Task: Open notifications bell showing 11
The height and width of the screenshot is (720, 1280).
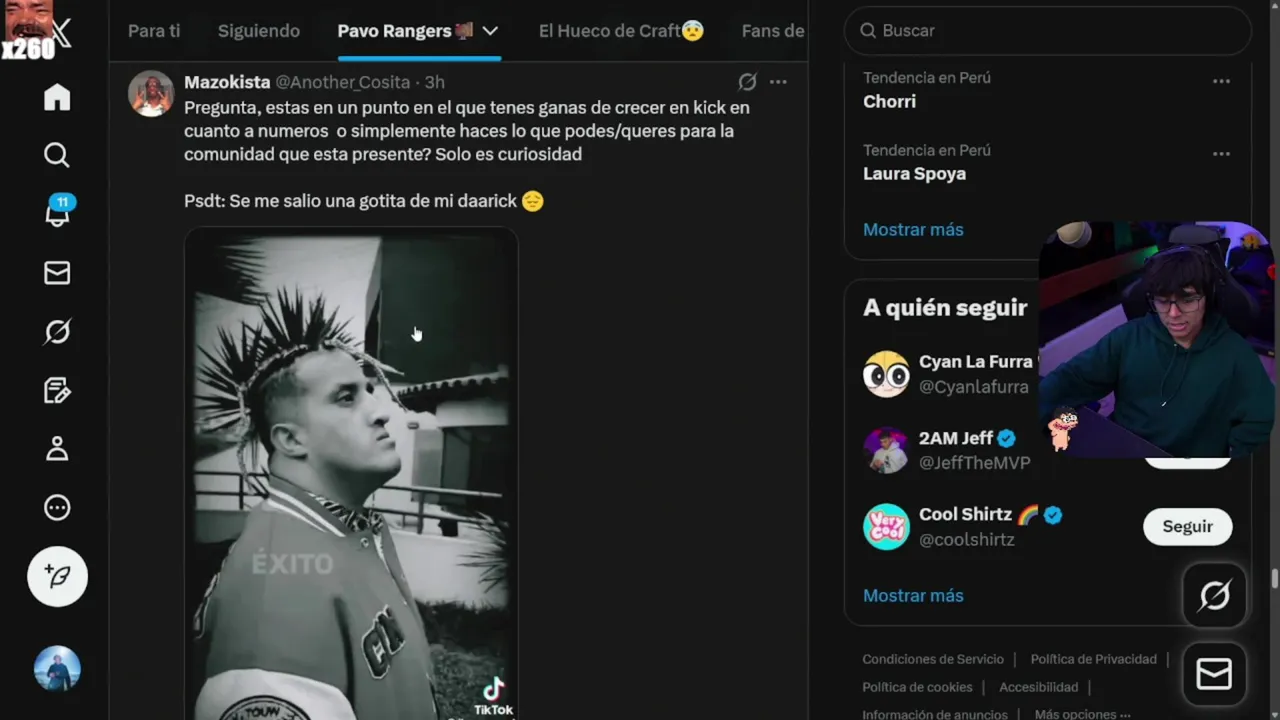Action: coord(57,212)
